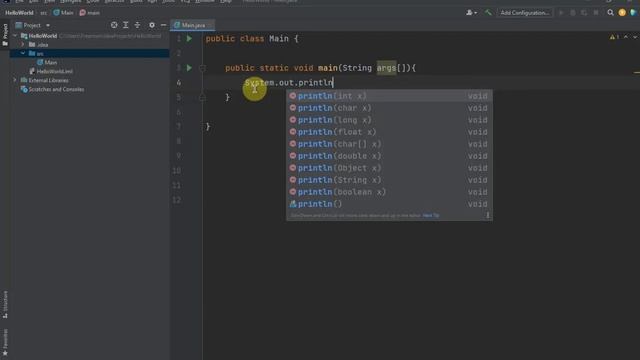
Task: Click the Main class breadcrumb
Action: pyautogui.click(x=63, y=13)
